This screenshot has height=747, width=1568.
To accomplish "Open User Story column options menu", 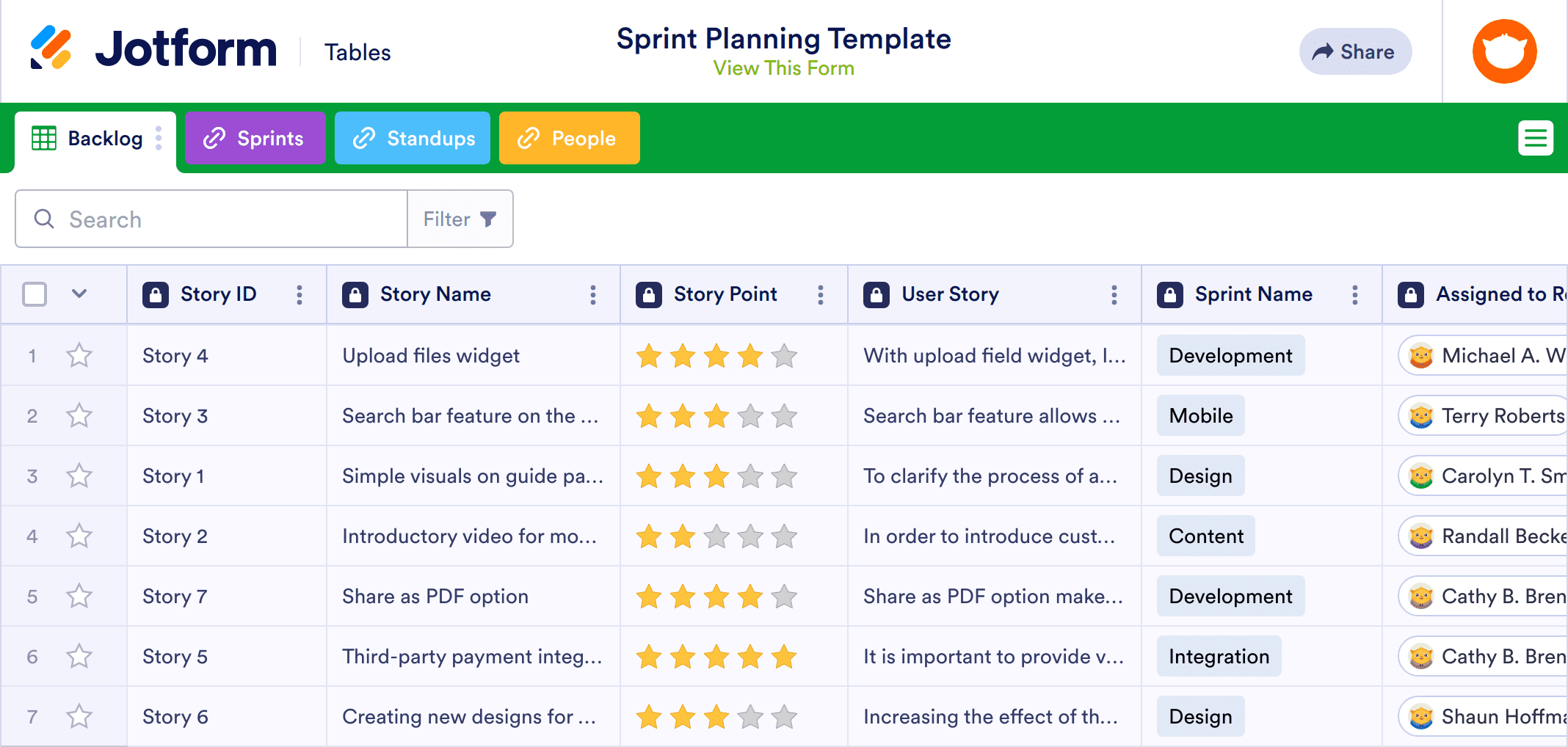I will click(1114, 295).
